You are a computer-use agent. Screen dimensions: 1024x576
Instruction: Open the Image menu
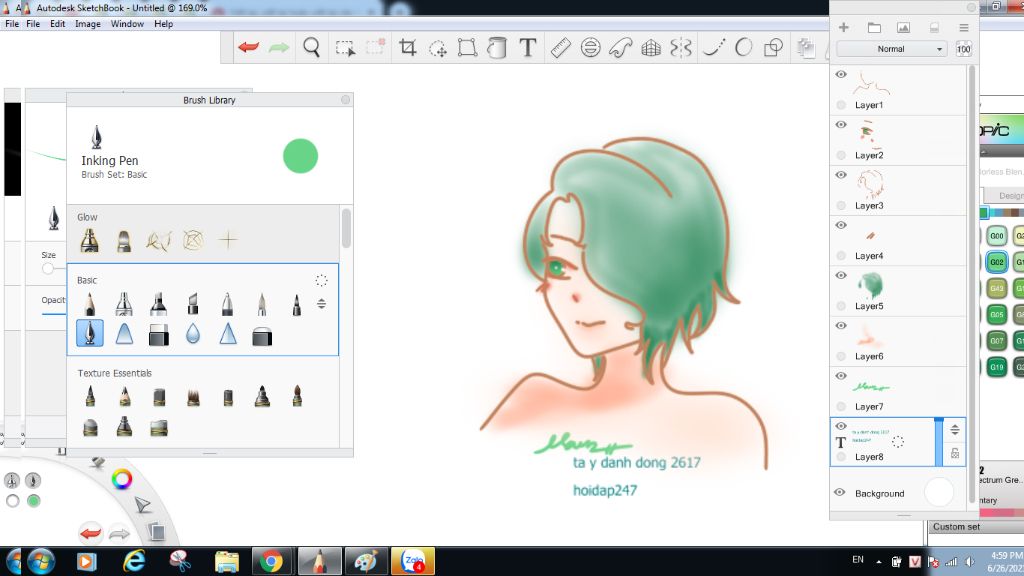tap(88, 24)
